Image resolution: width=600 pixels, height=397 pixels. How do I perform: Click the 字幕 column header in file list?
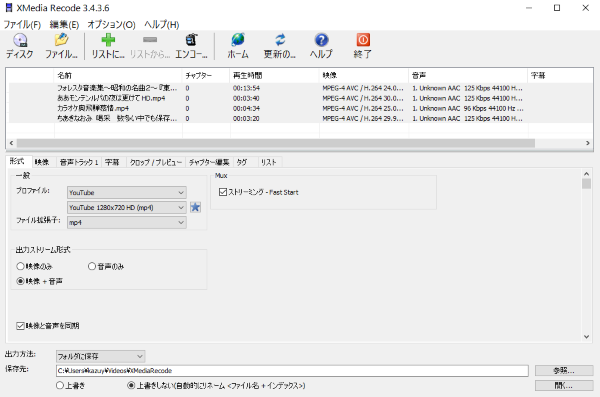point(560,75)
